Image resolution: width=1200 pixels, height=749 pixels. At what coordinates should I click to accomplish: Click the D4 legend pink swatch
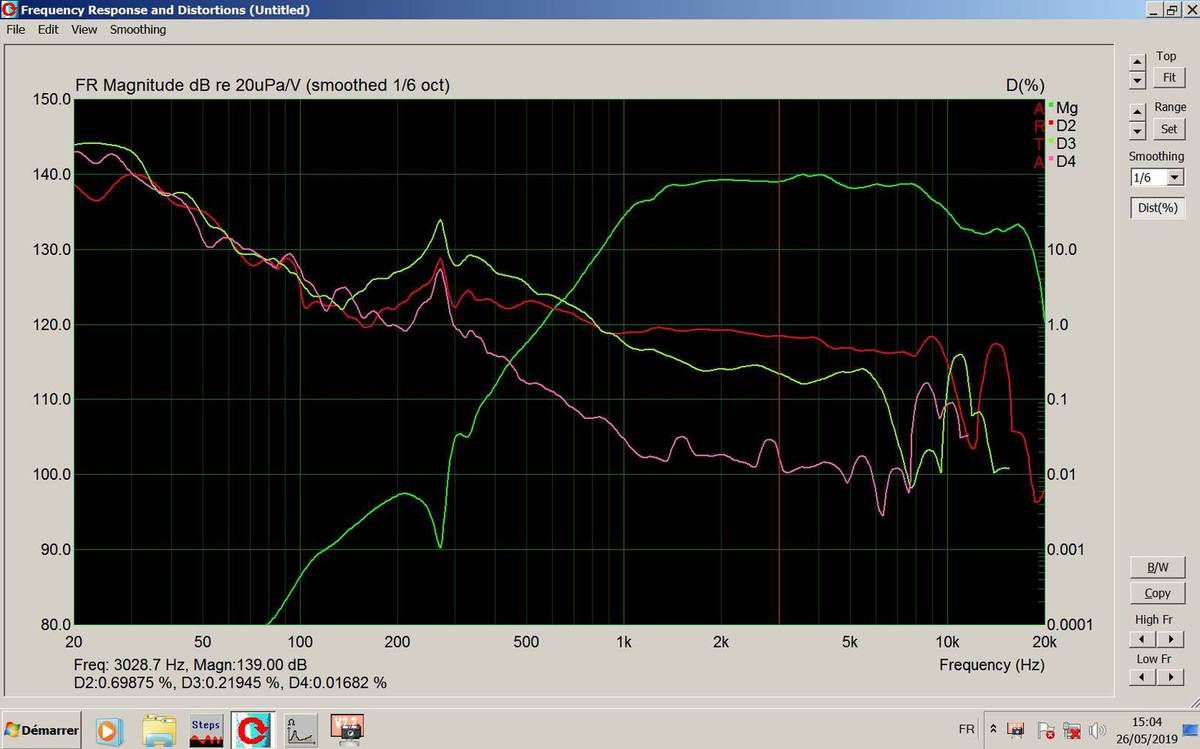(1050, 160)
